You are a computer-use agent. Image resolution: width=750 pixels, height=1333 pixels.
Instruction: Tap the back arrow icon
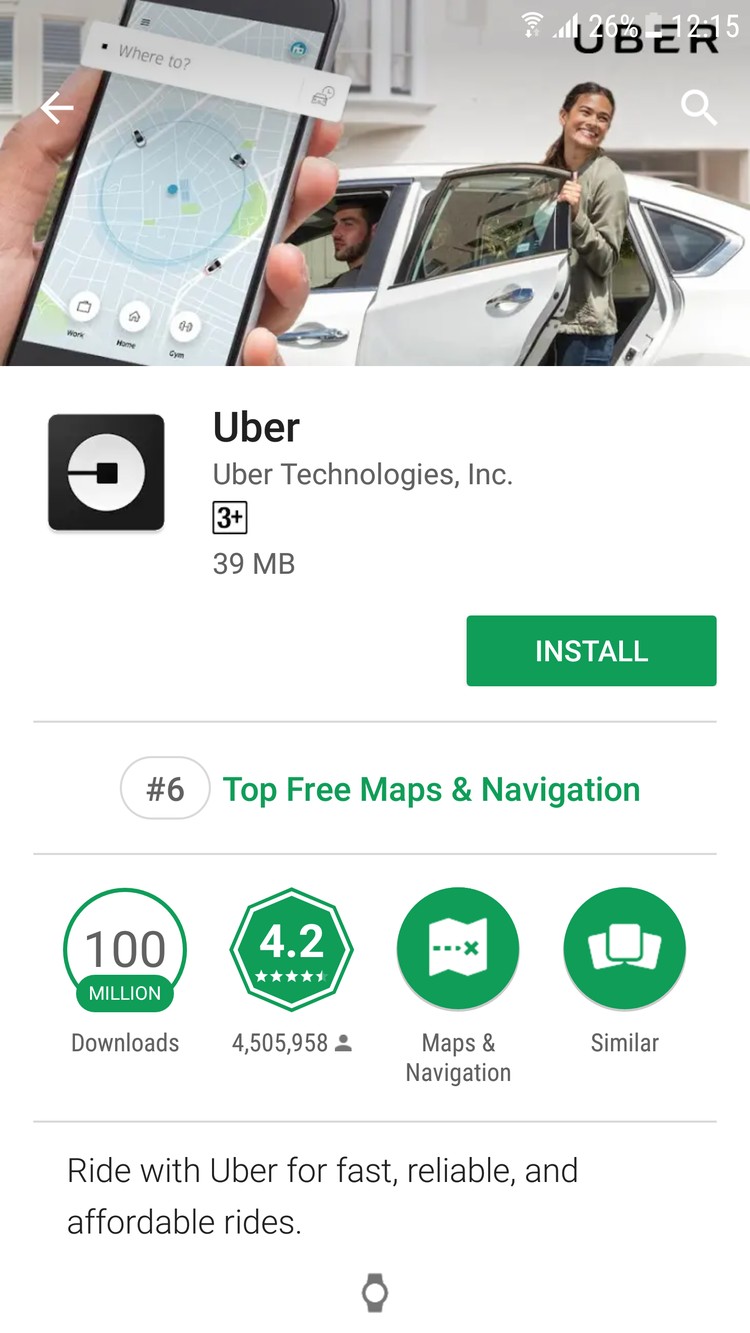click(57, 108)
